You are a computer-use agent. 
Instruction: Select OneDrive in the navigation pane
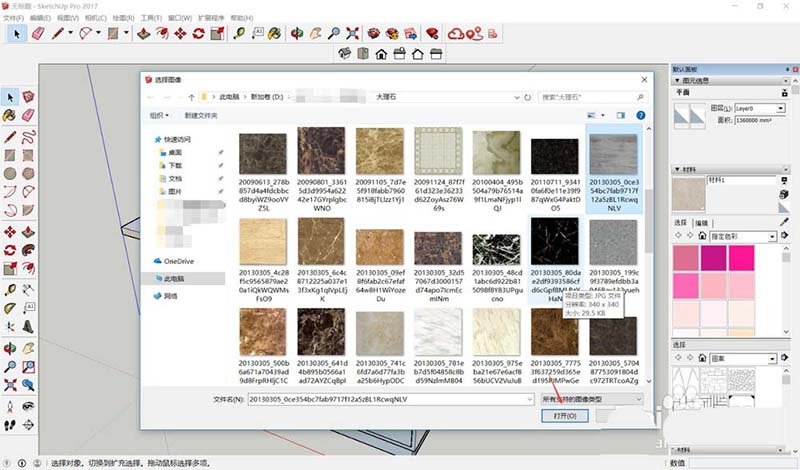(177, 261)
